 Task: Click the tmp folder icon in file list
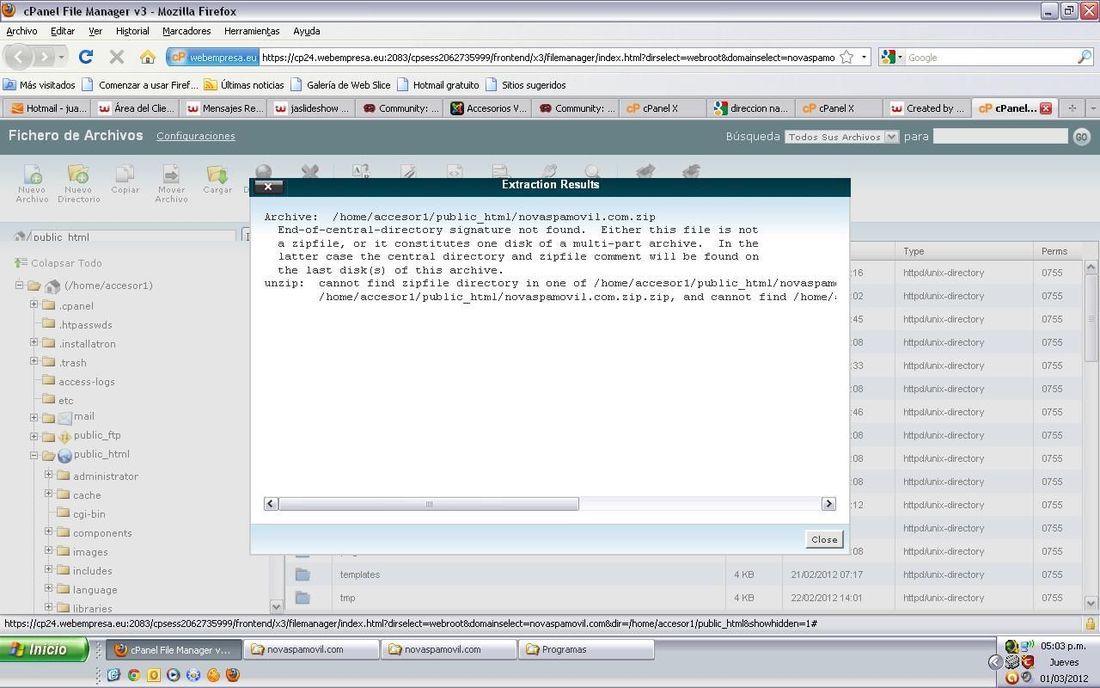tap(303, 598)
